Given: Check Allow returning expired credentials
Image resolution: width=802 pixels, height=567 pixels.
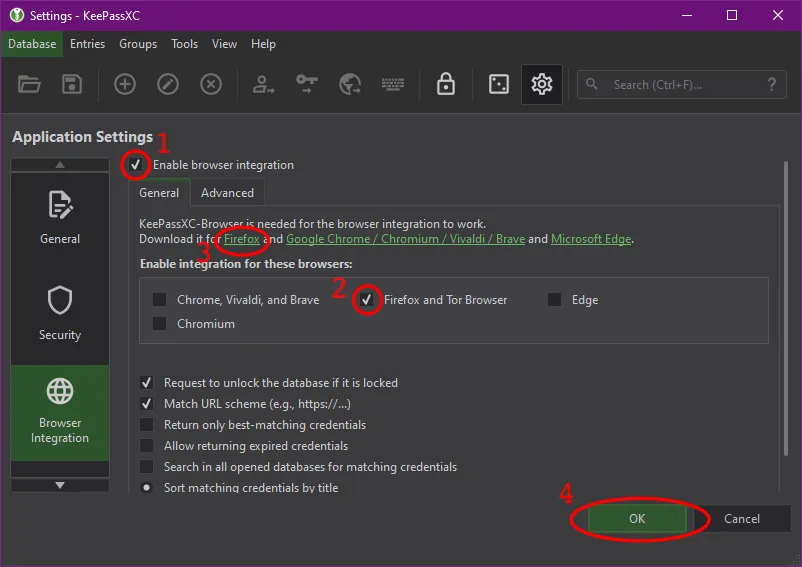Looking at the screenshot, I should pyautogui.click(x=146, y=445).
